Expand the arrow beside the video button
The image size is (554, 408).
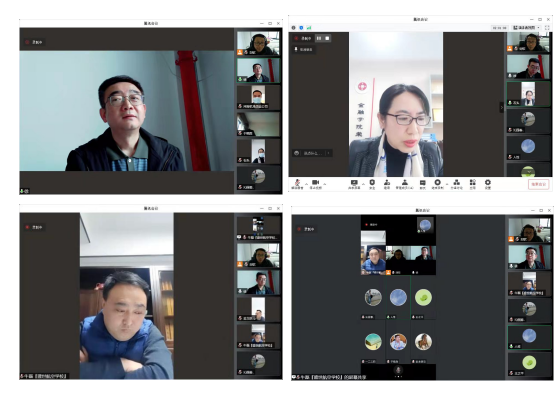324,184
